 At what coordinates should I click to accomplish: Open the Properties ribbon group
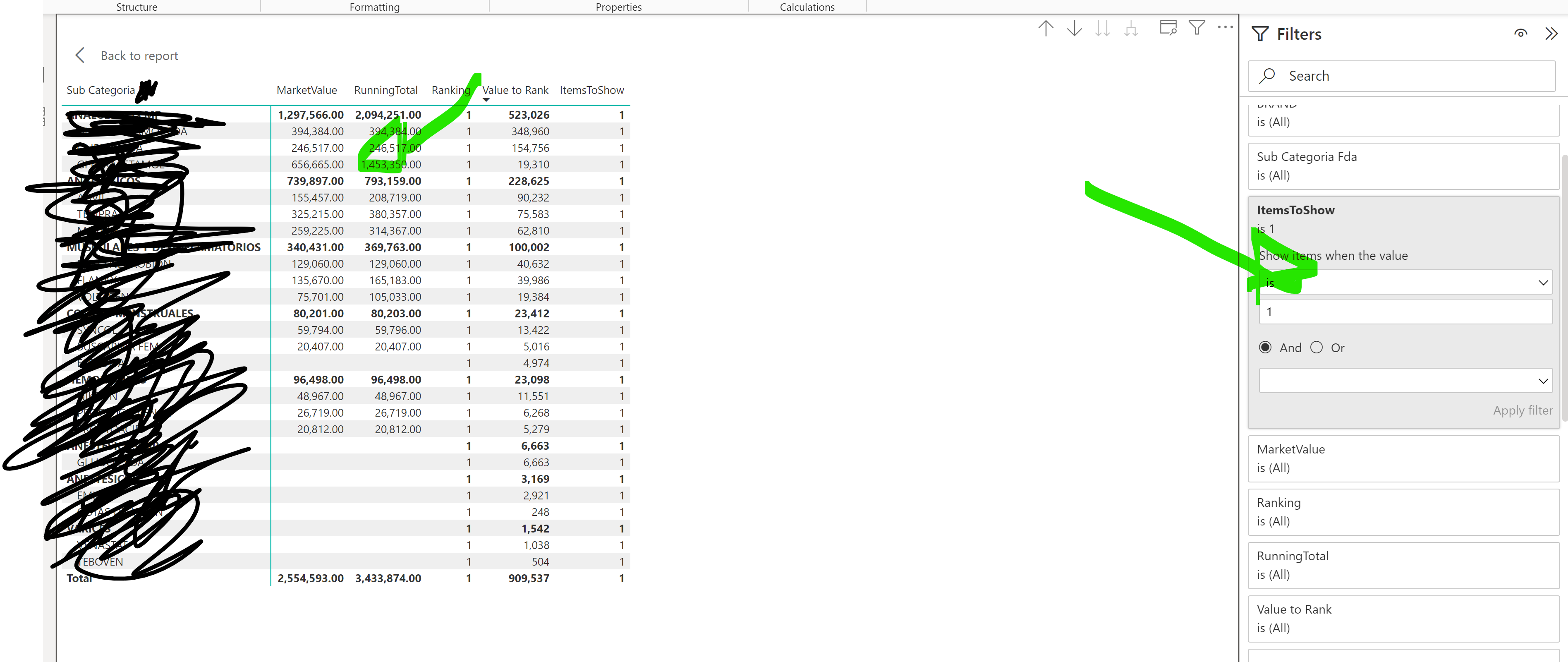[x=618, y=7]
